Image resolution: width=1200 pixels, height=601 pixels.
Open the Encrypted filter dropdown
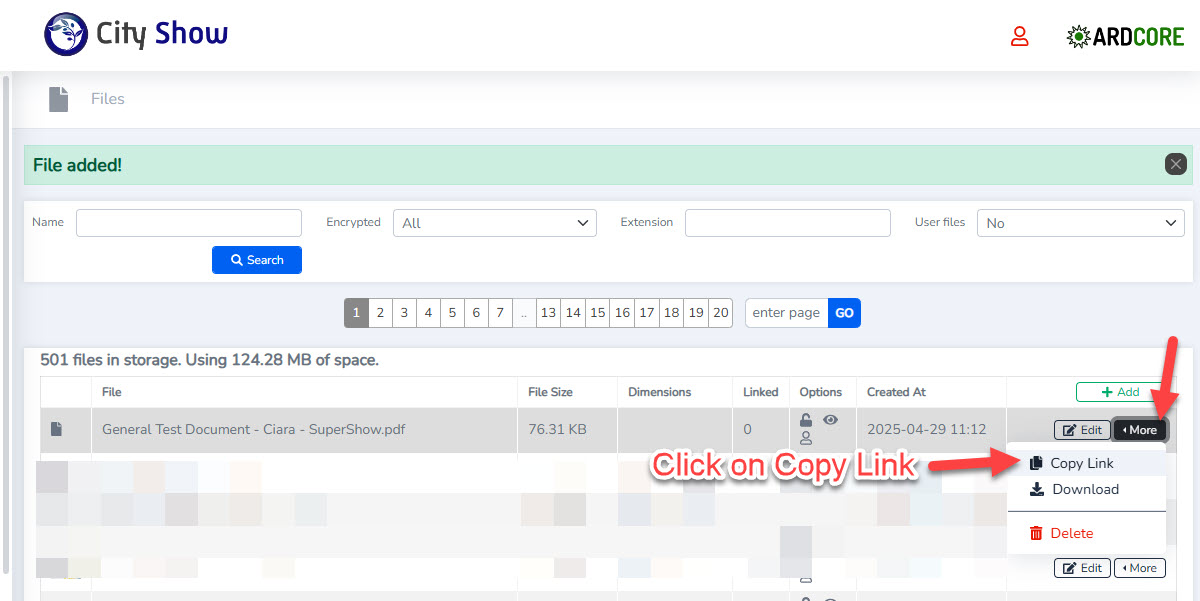[494, 223]
